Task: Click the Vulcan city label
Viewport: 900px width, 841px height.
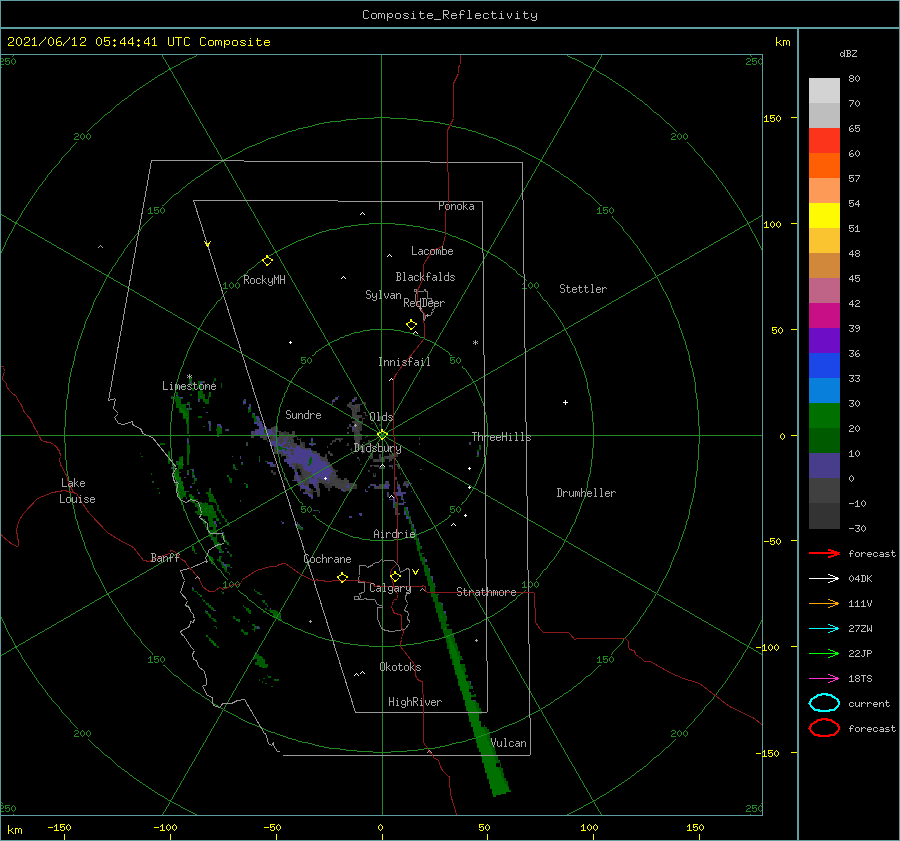Action: (x=509, y=743)
